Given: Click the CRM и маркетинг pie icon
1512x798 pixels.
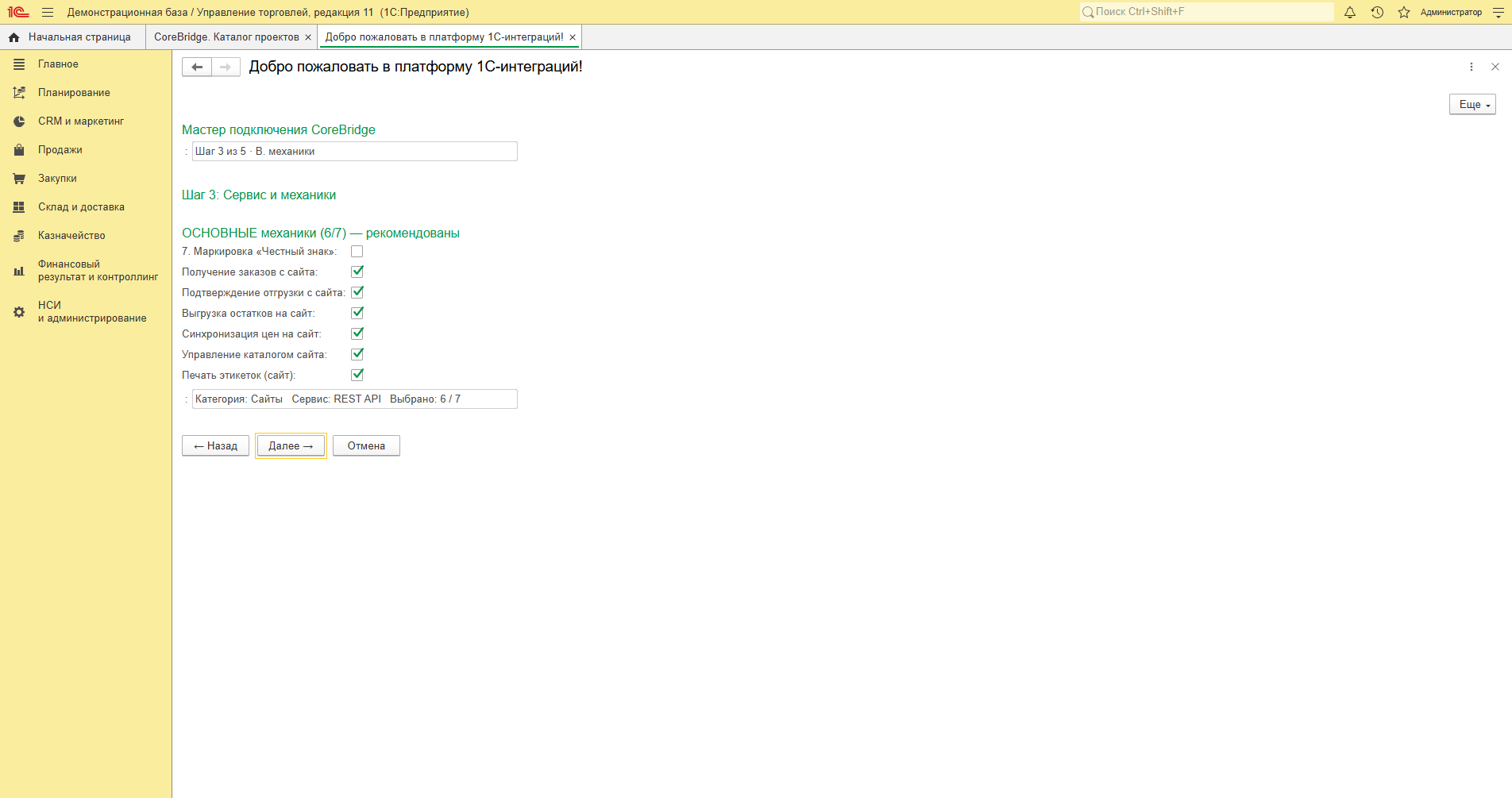Looking at the screenshot, I should click(x=19, y=121).
